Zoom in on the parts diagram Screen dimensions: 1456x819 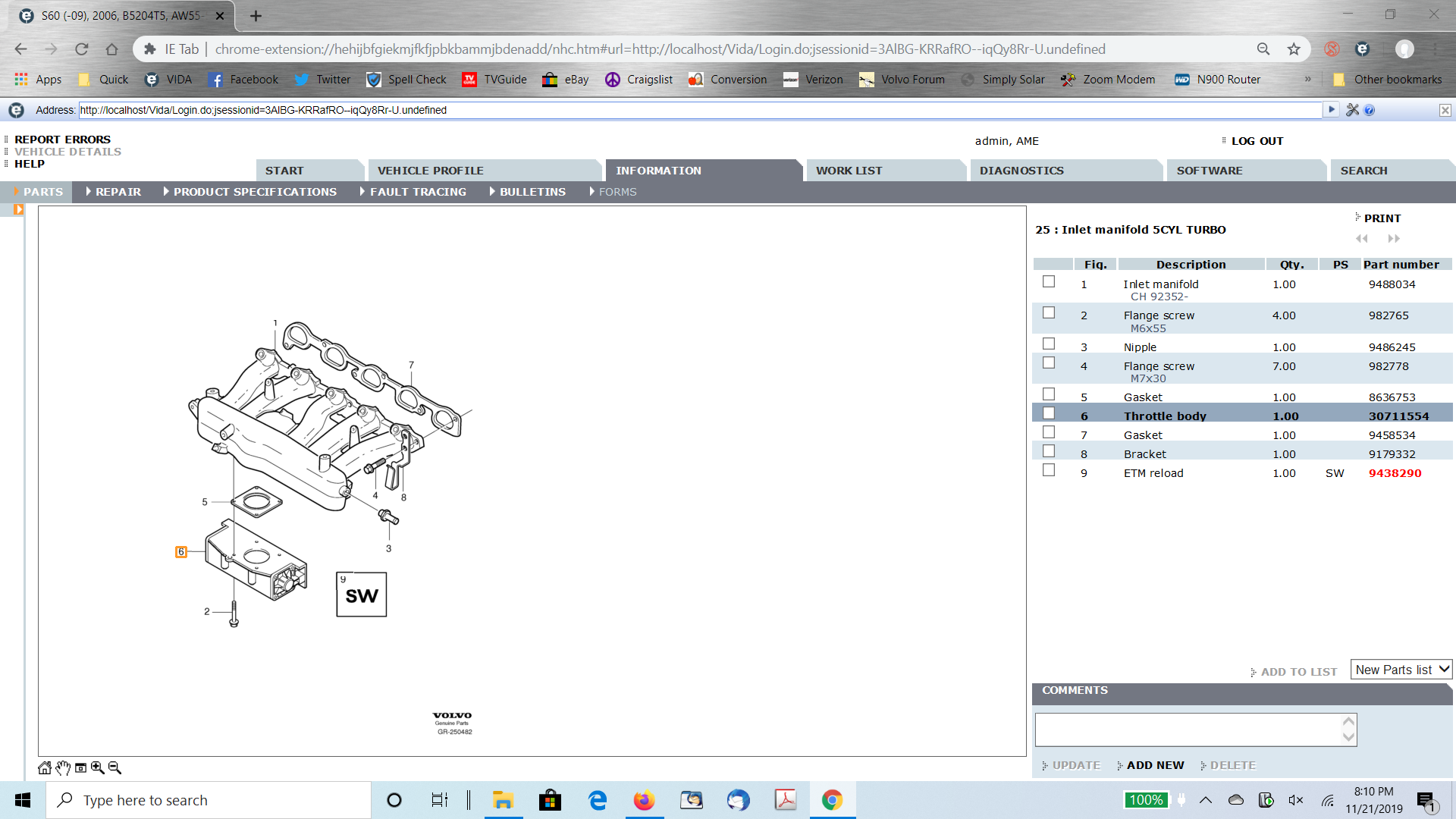click(x=98, y=767)
